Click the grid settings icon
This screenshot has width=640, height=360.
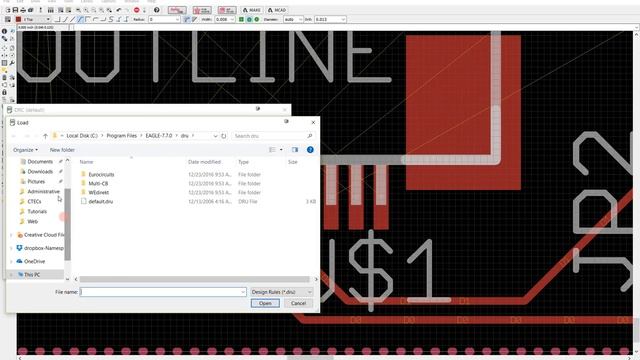(x=8, y=19)
